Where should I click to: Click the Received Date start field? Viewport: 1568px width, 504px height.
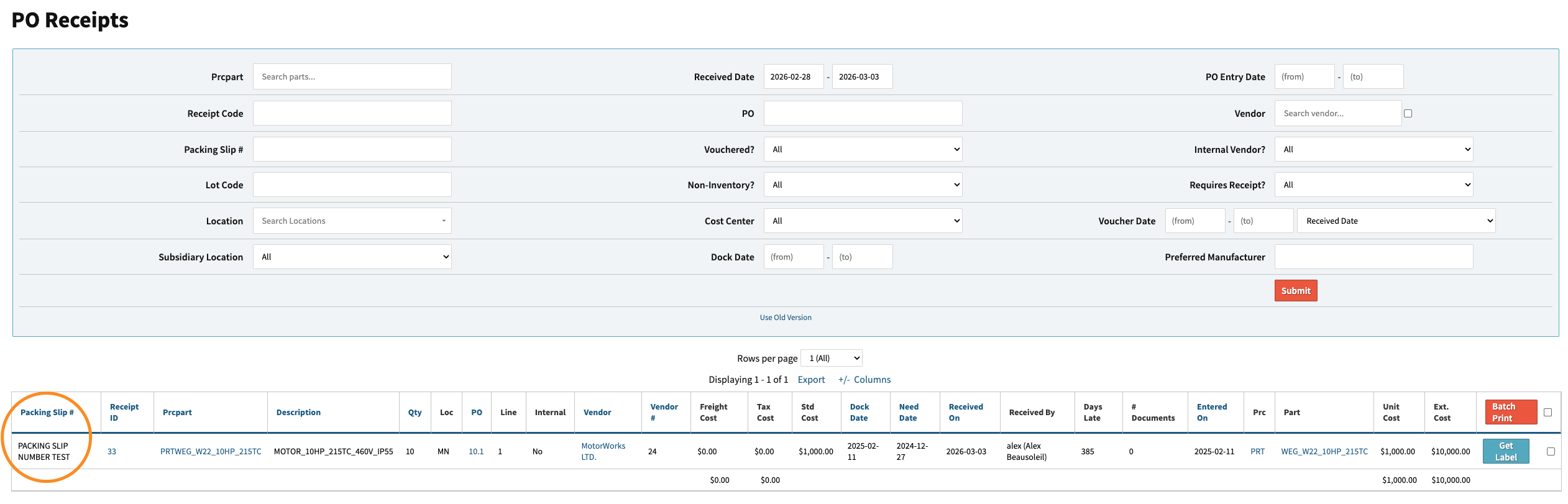tap(793, 76)
